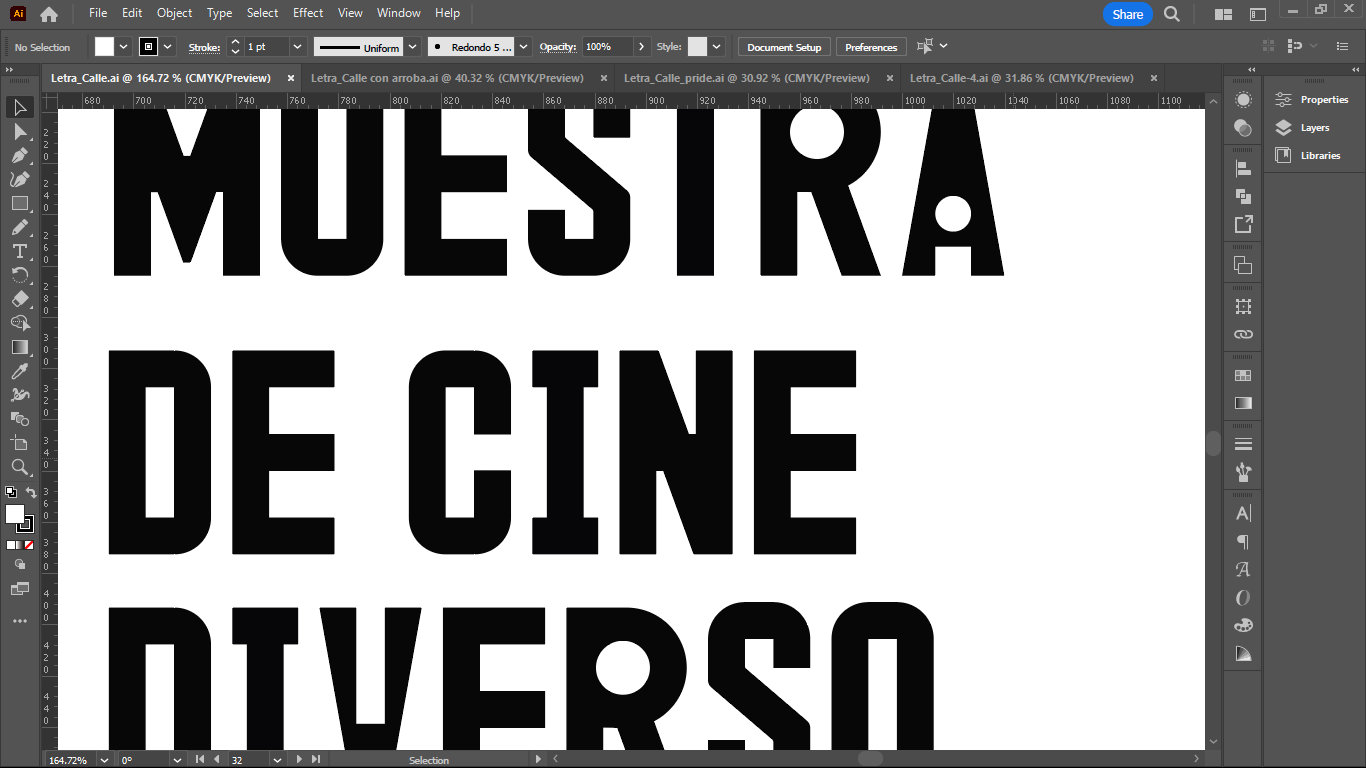This screenshot has width=1366, height=768.
Task: Swap fill and stroke colors
Action: 31,493
